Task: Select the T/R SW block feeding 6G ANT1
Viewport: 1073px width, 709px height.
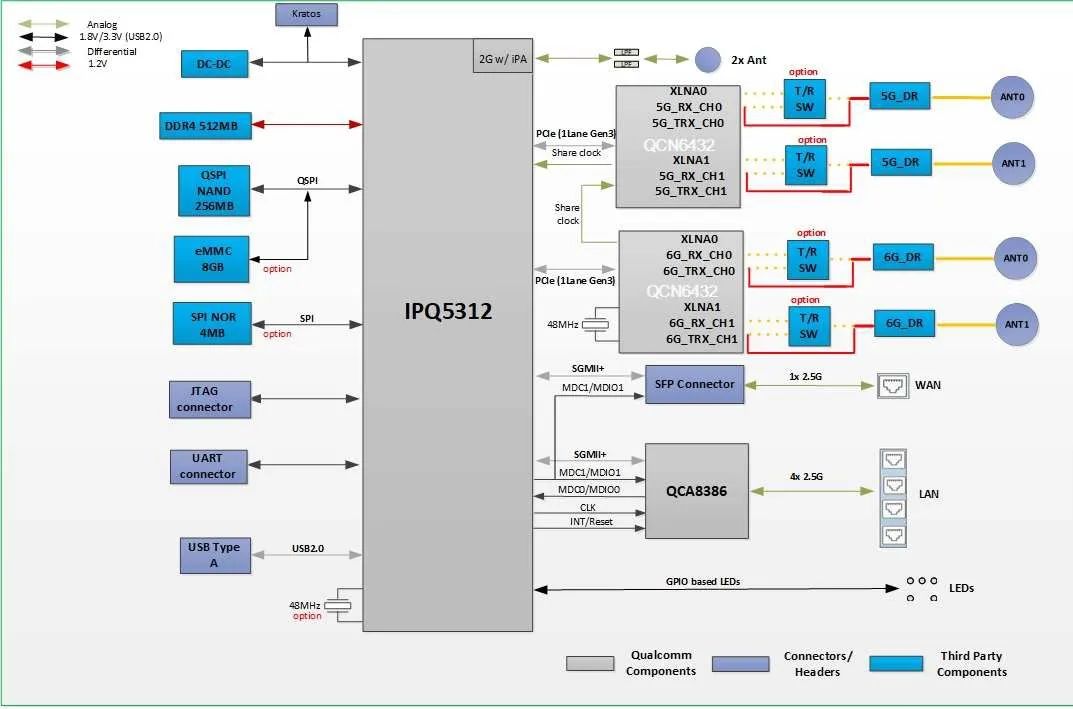Action: tap(809, 326)
